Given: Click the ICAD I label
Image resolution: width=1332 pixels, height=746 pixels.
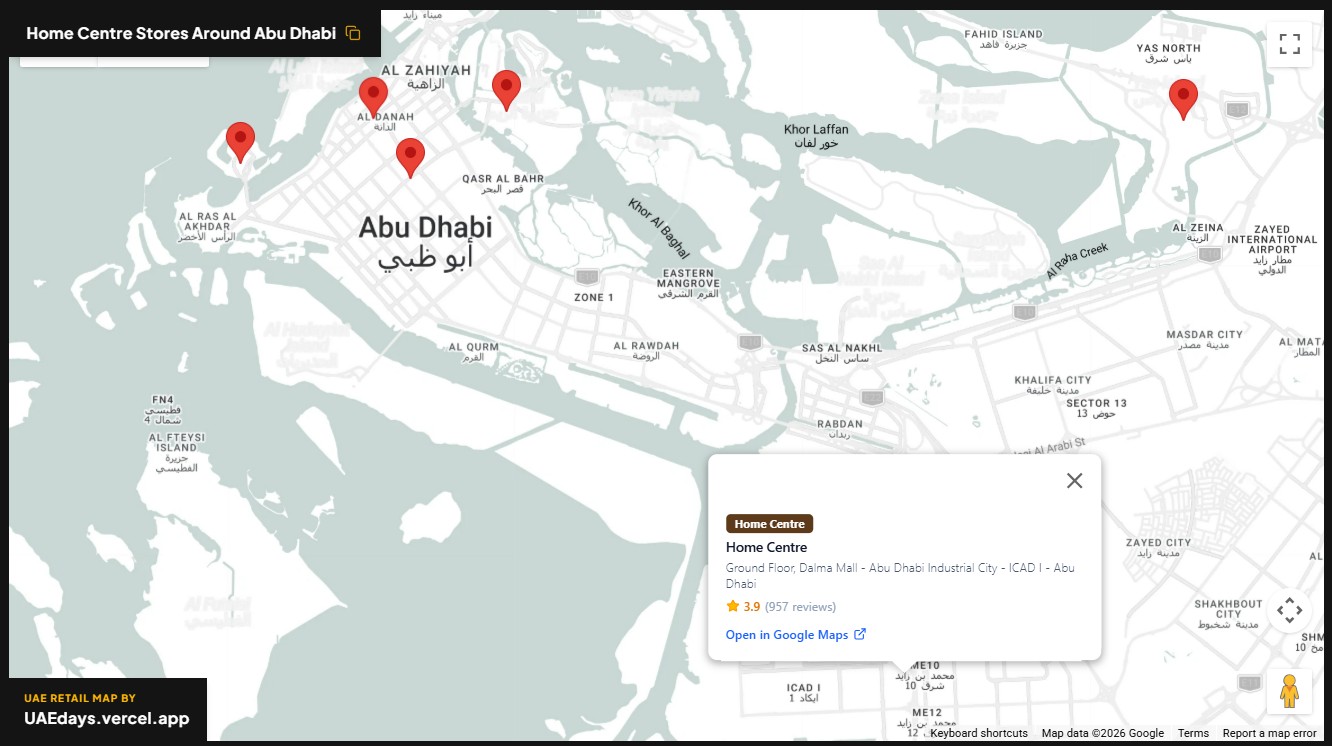Looking at the screenshot, I should click(803, 693).
